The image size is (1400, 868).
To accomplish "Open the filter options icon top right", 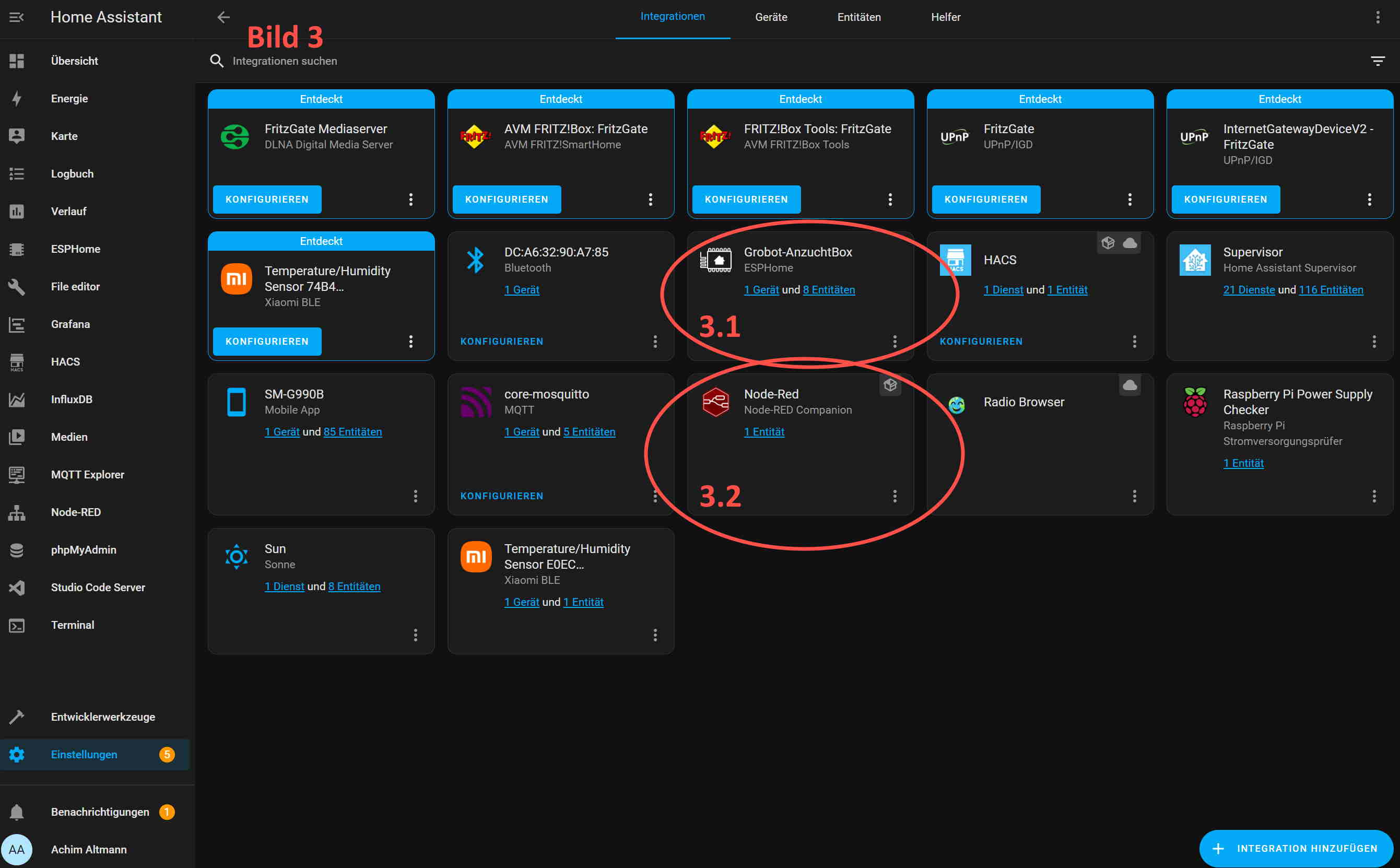I will click(1378, 60).
